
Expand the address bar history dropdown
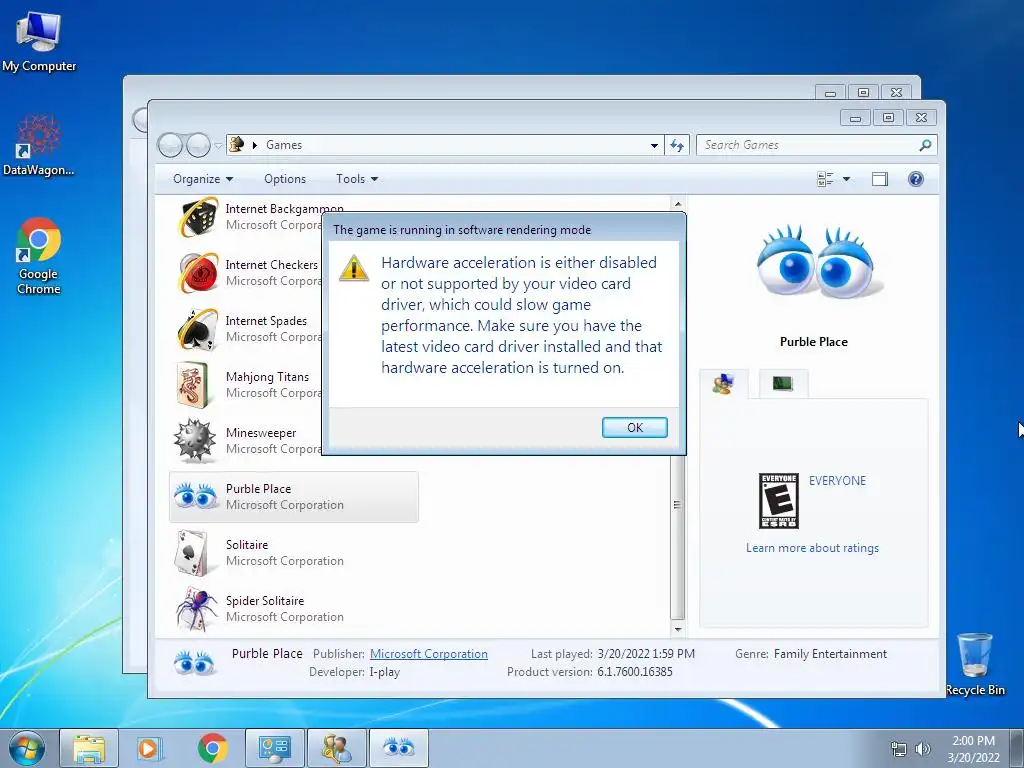click(x=654, y=146)
